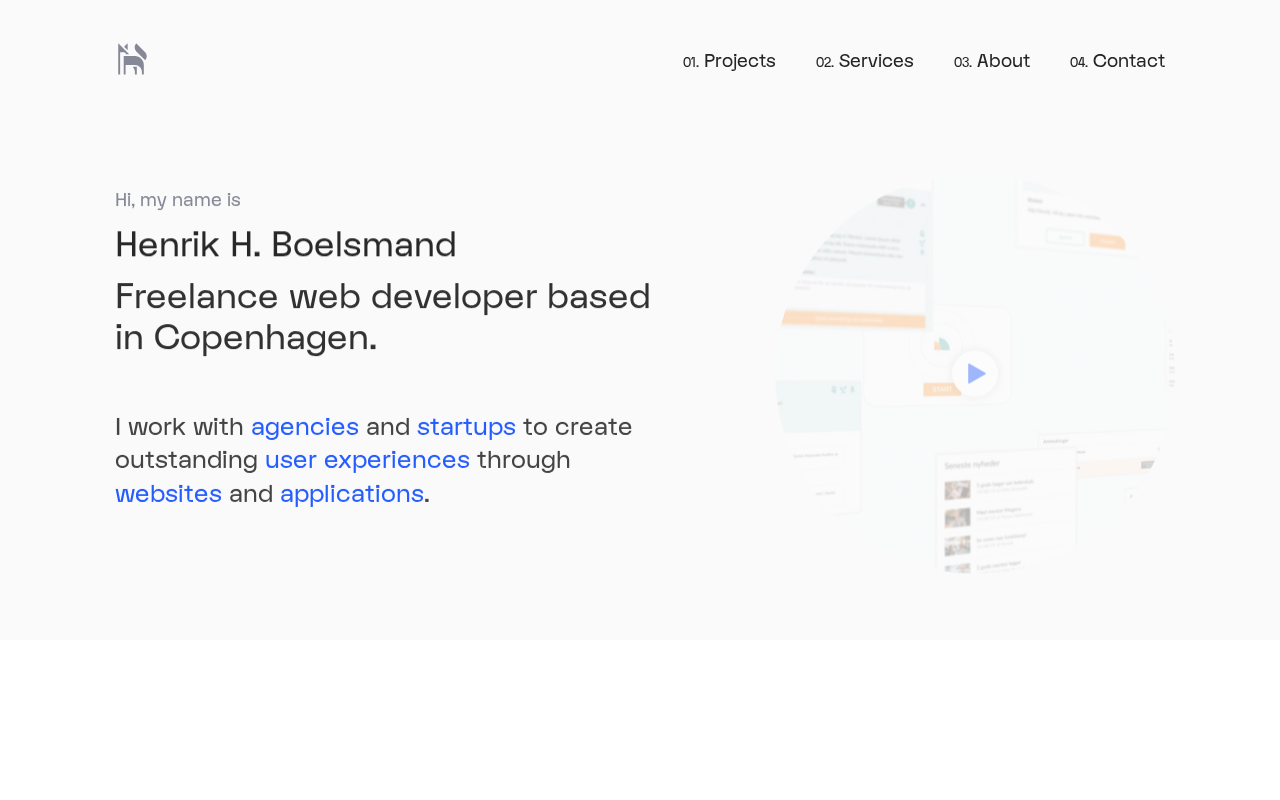Viewport: 1280px width, 800px height.
Task: Click the 'Freelance web developer based in Copenhagen' headline
Action: pos(383,317)
